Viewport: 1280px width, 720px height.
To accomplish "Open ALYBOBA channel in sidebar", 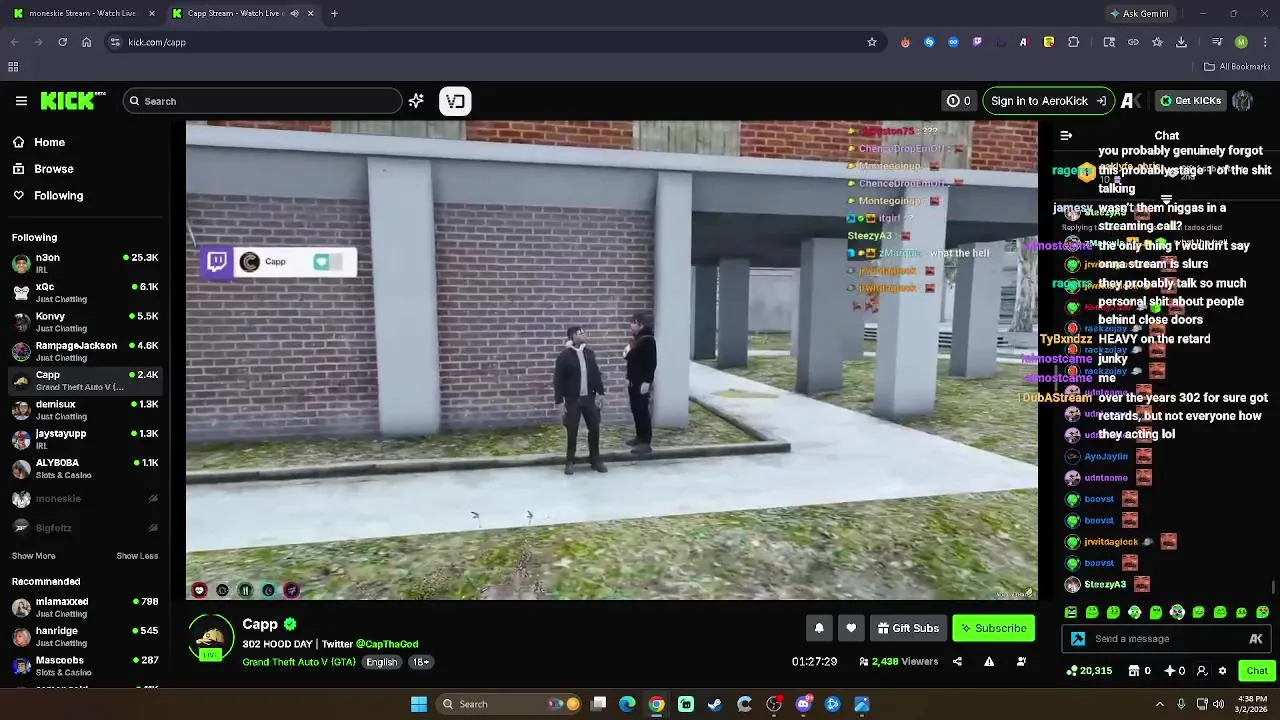I will click(x=85, y=469).
